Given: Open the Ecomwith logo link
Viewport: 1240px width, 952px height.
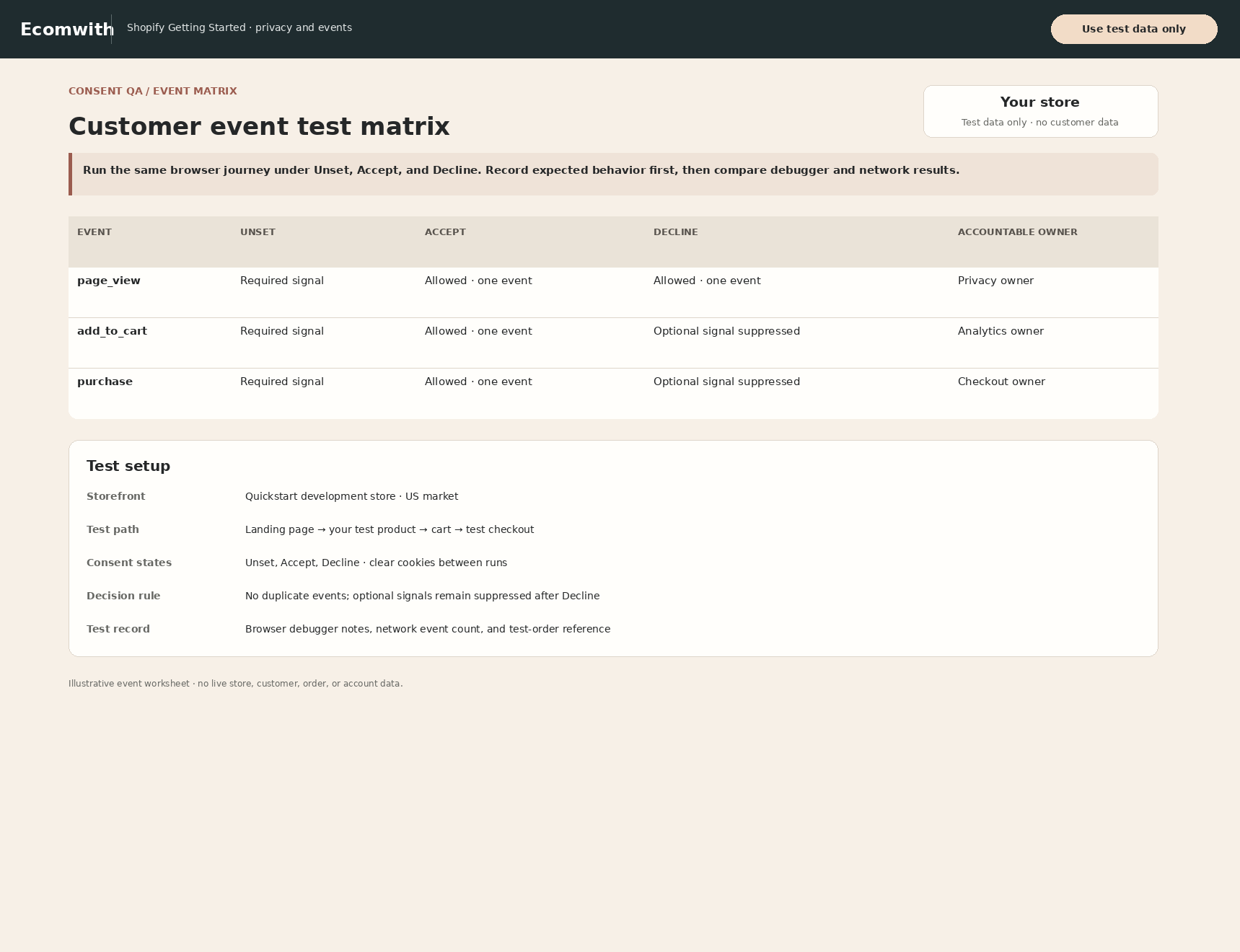Looking at the screenshot, I should [67, 30].
